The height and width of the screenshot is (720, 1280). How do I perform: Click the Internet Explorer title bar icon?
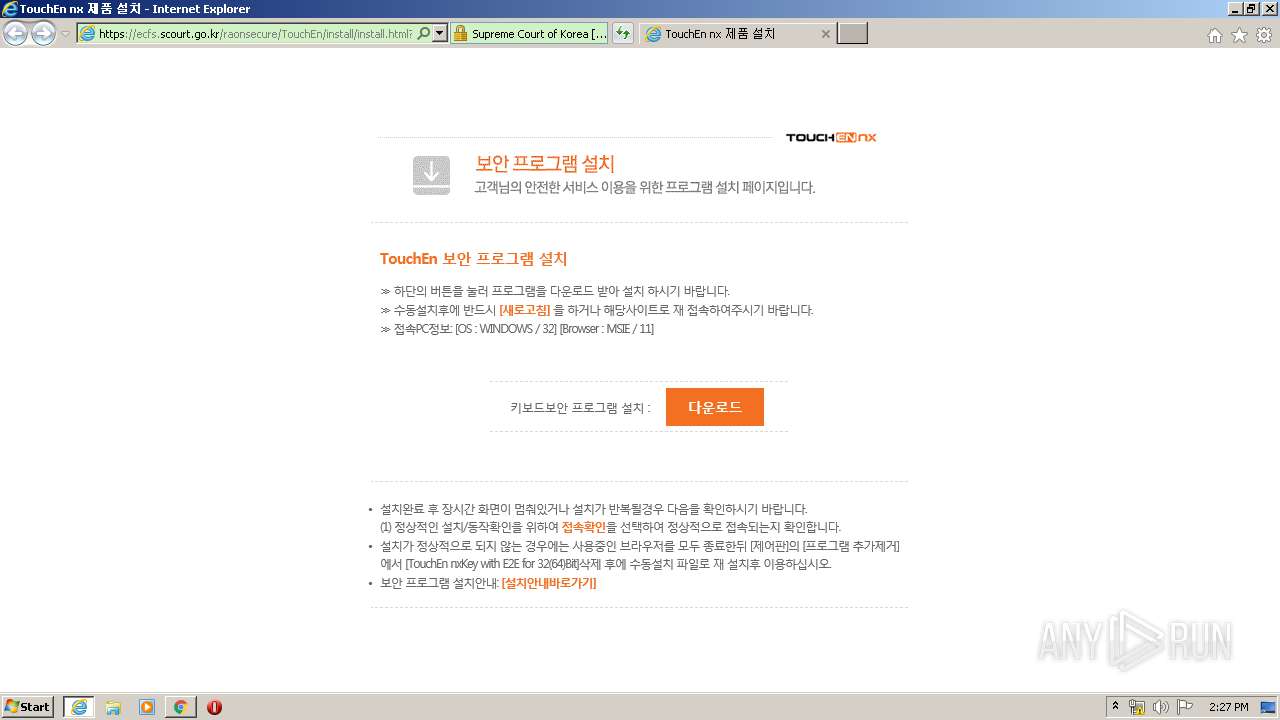click(10, 9)
